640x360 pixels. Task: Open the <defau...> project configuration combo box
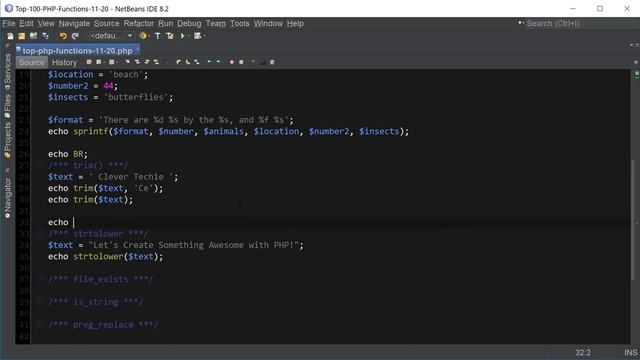pyautogui.click(x=111, y=36)
